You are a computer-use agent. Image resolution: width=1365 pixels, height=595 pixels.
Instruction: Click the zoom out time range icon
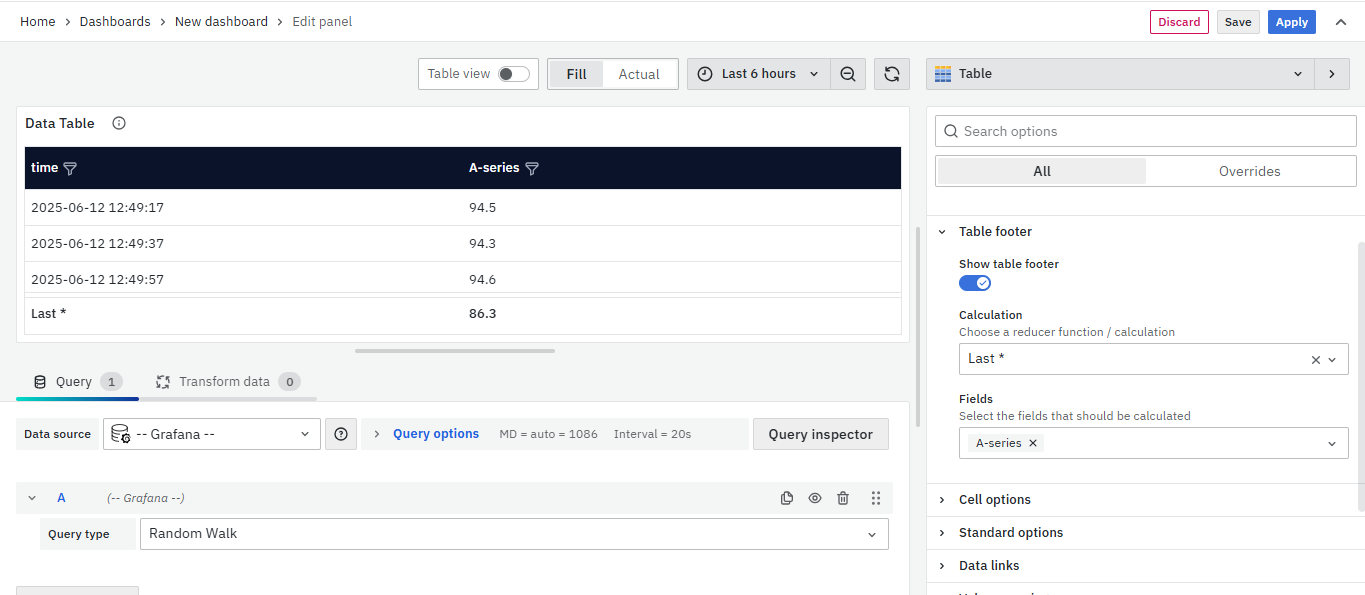[848, 74]
